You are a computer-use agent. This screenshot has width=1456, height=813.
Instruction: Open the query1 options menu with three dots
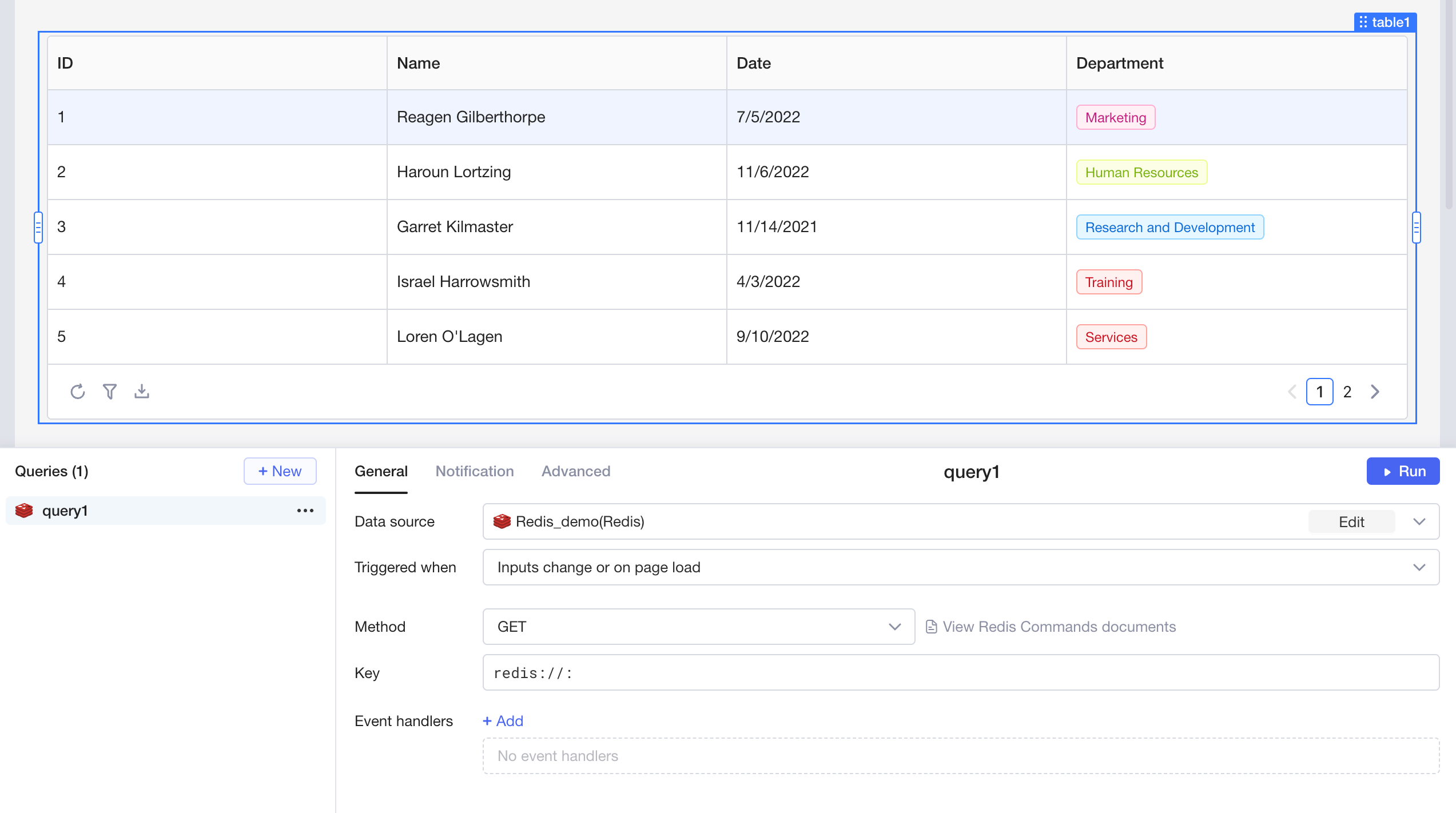pos(304,510)
